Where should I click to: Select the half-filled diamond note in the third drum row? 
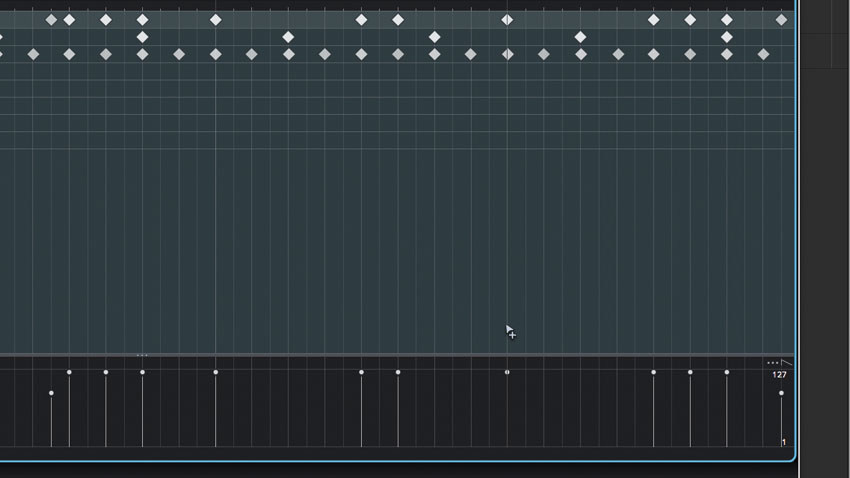[507, 54]
